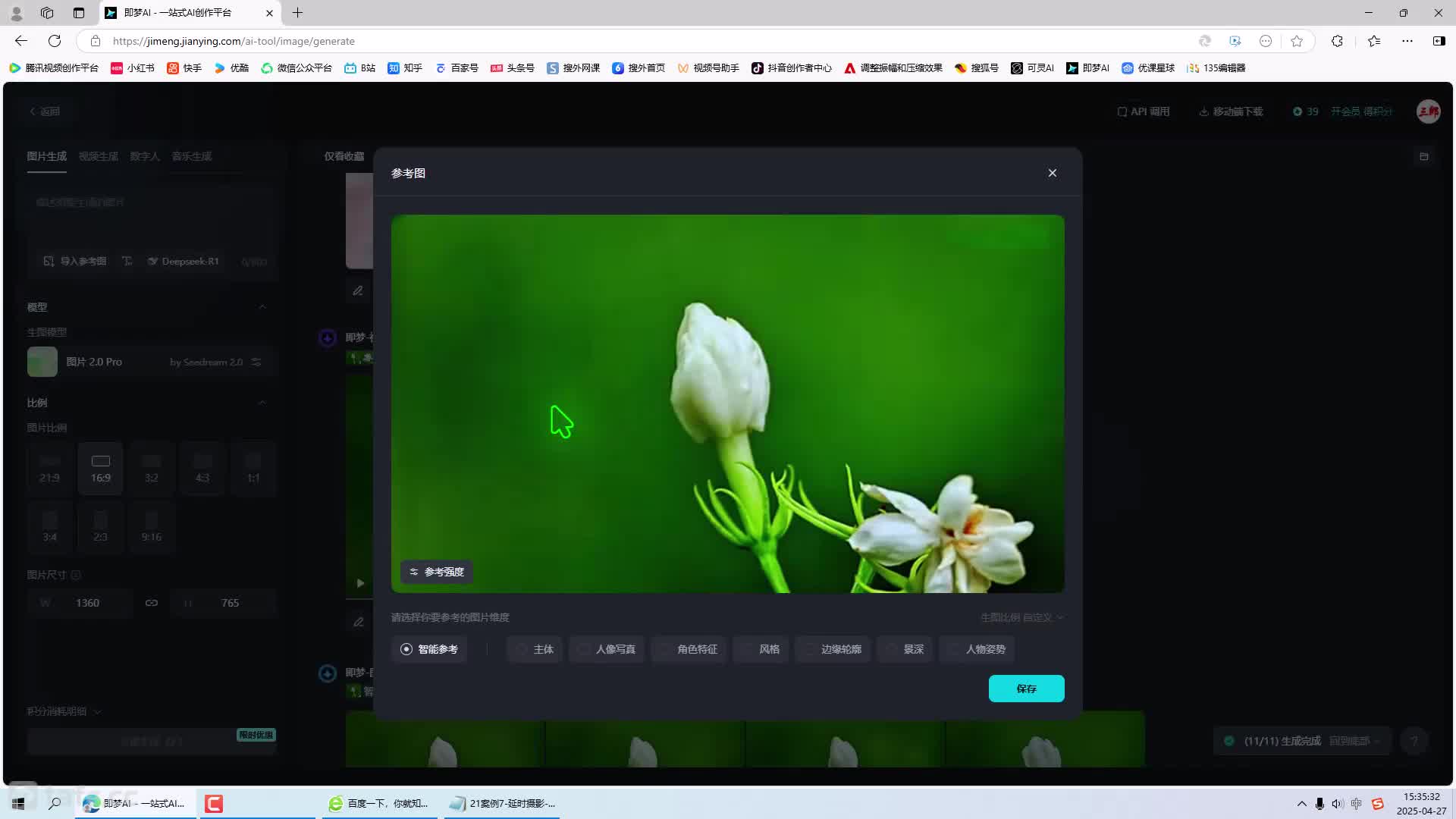Image resolution: width=1456 pixels, height=819 pixels.
Task: Collapse the 比例 section
Action: click(x=262, y=403)
